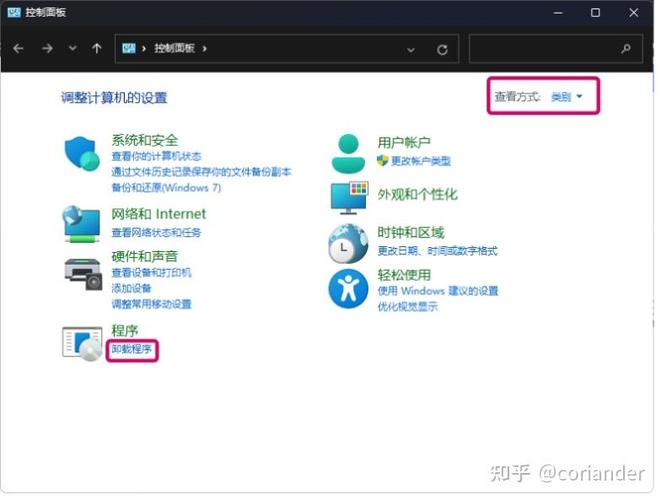
Task: Click 更改日期、时间或数字格式 link
Action: pyautogui.click(x=438, y=251)
